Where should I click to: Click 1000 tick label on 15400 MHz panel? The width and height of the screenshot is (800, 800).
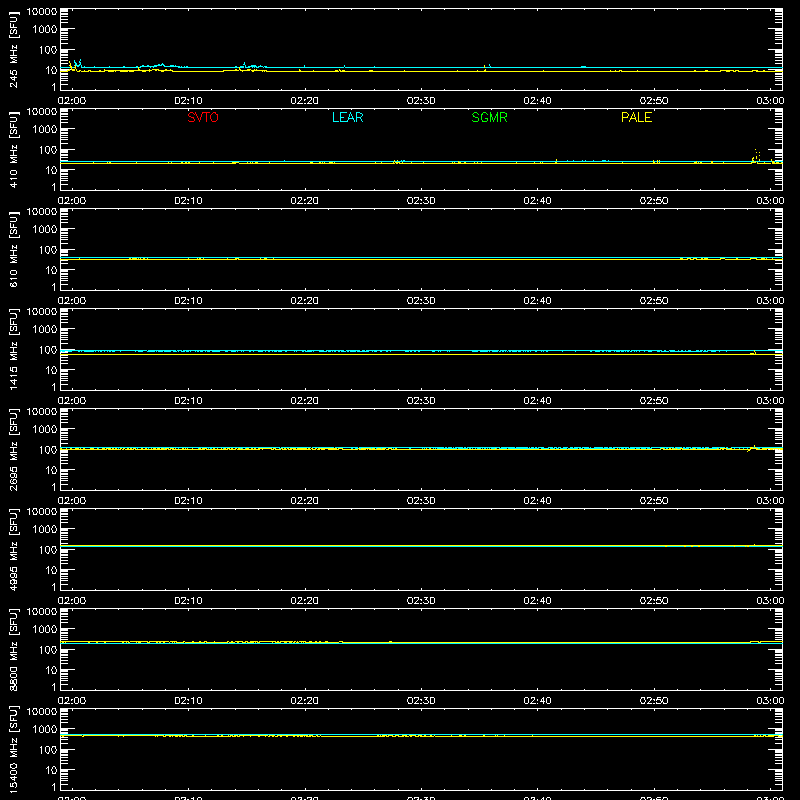click(45, 730)
